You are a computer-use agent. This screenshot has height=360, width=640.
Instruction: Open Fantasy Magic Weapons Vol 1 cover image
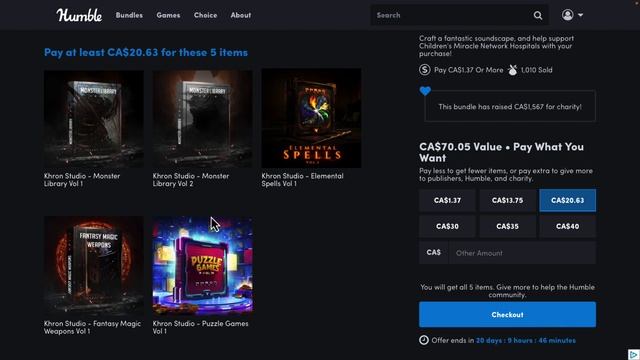[93, 266]
